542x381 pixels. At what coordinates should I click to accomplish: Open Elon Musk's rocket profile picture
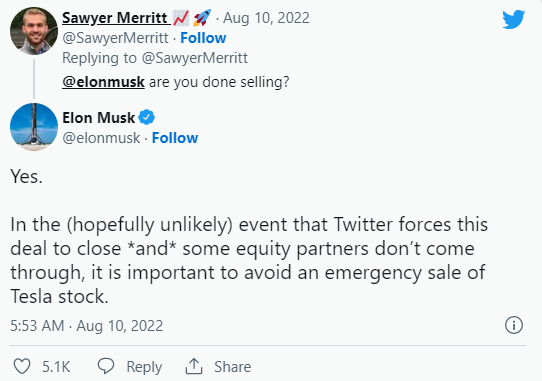pyautogui.click(x=34, y=127)
